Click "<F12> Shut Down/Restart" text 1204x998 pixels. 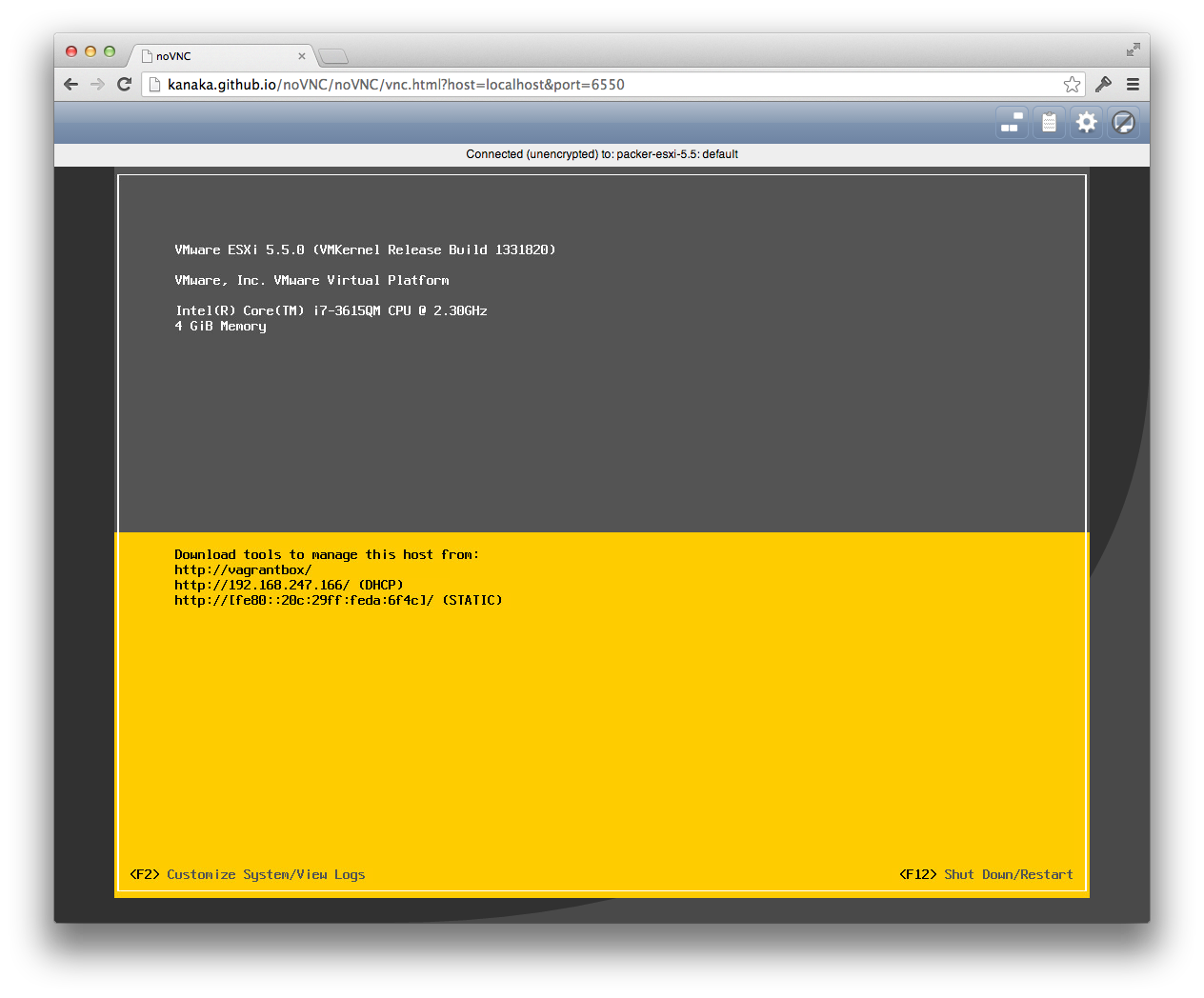[986, 874]
